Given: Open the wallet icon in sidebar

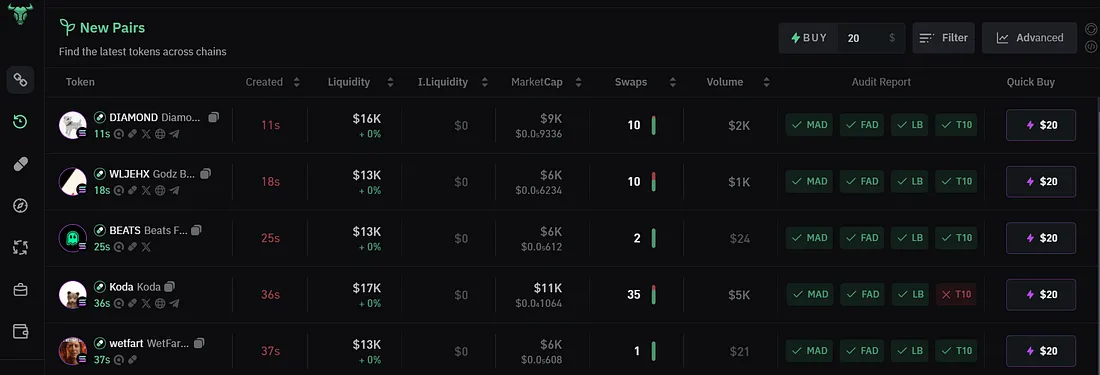Looking at the screenshot, I should 20,331.
